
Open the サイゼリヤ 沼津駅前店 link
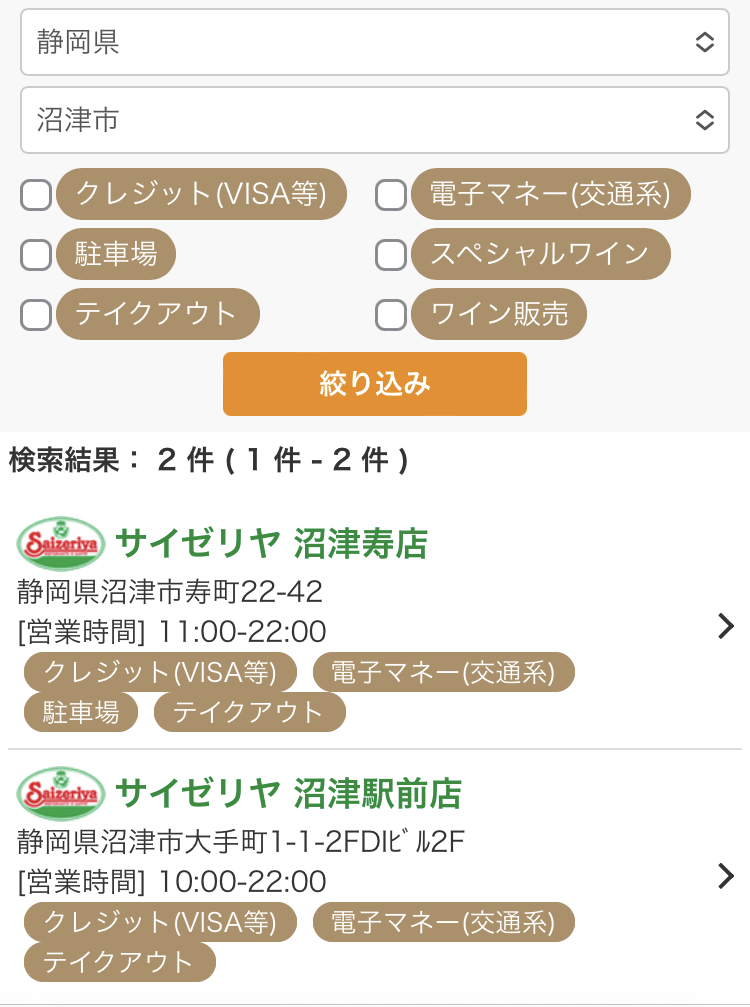[288, 793]
